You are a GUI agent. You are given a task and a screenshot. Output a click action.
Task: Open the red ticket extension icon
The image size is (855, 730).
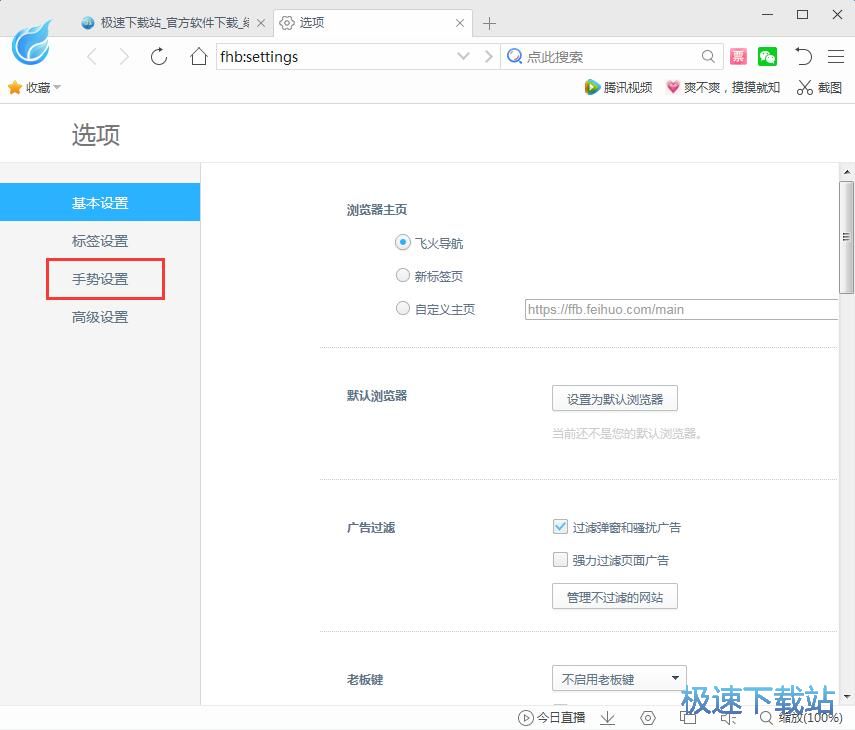[x=738, y=56]
